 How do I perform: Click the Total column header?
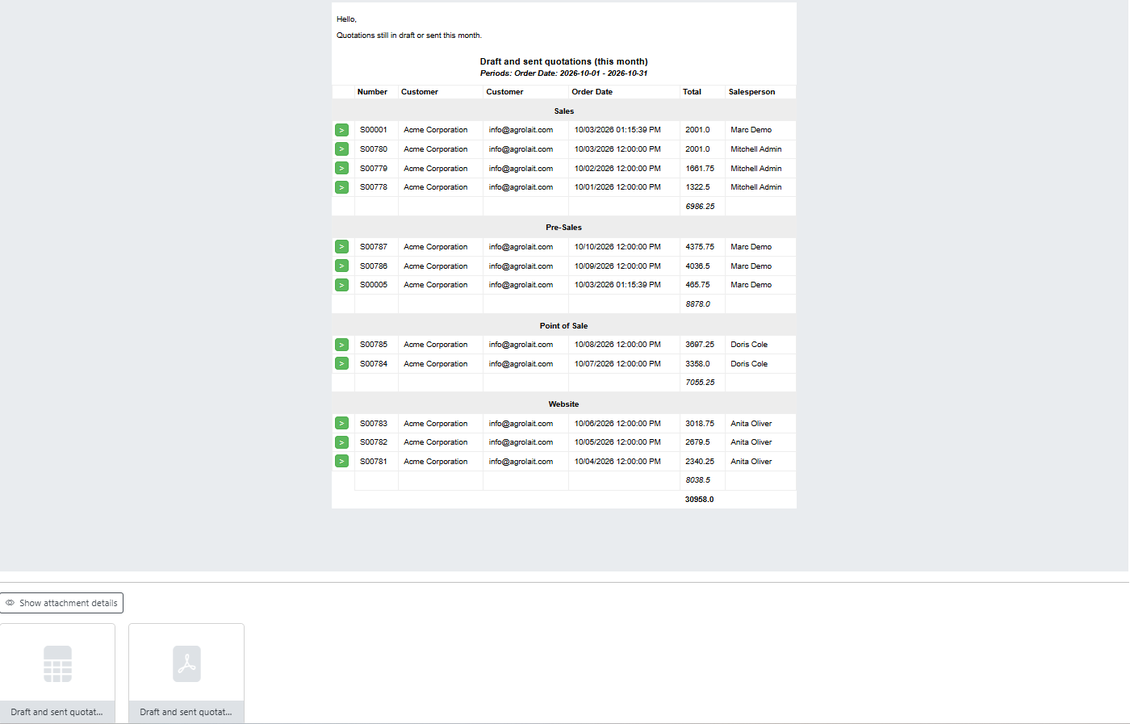click(x=692, y=92)
